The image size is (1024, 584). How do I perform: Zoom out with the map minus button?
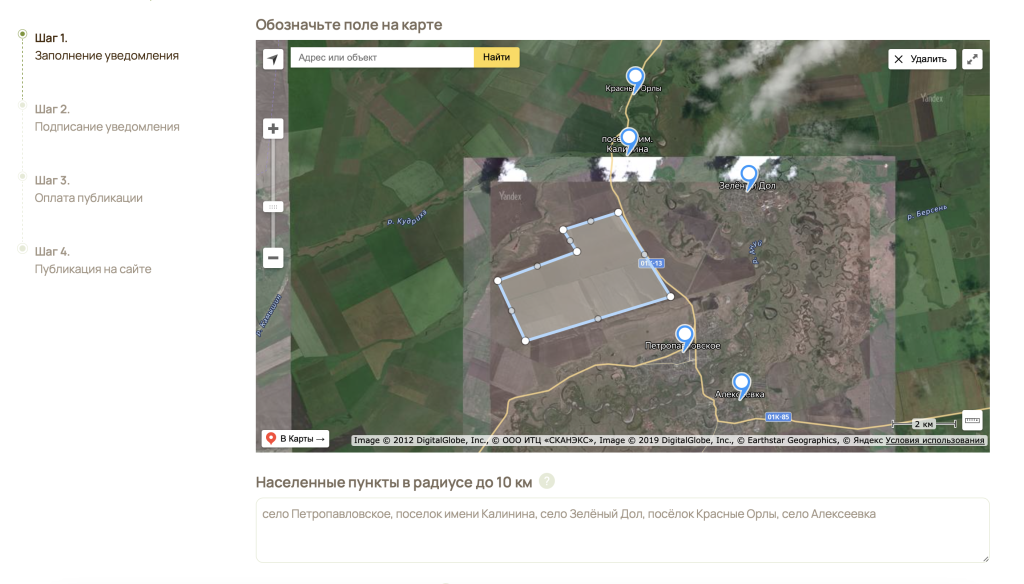point(273,257)
